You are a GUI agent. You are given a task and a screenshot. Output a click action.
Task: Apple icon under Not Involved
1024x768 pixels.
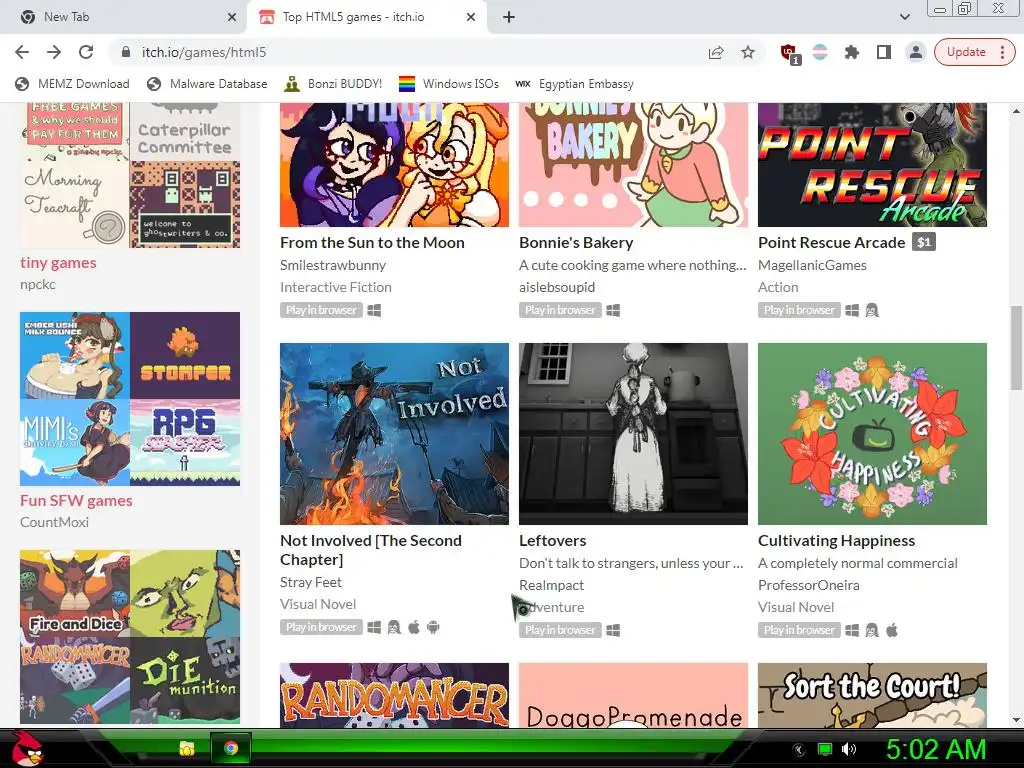pyautogui.click(x=414, y=628)
